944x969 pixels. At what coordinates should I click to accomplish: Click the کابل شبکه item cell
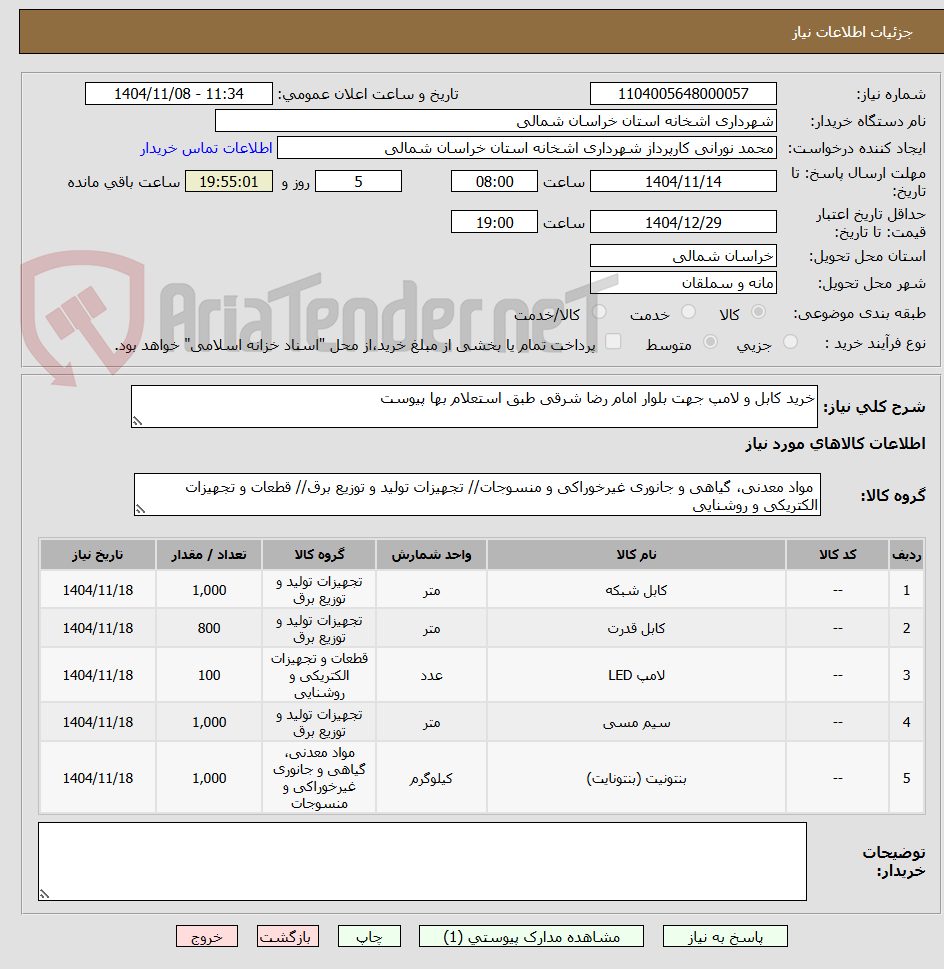(x=636, y=590)
